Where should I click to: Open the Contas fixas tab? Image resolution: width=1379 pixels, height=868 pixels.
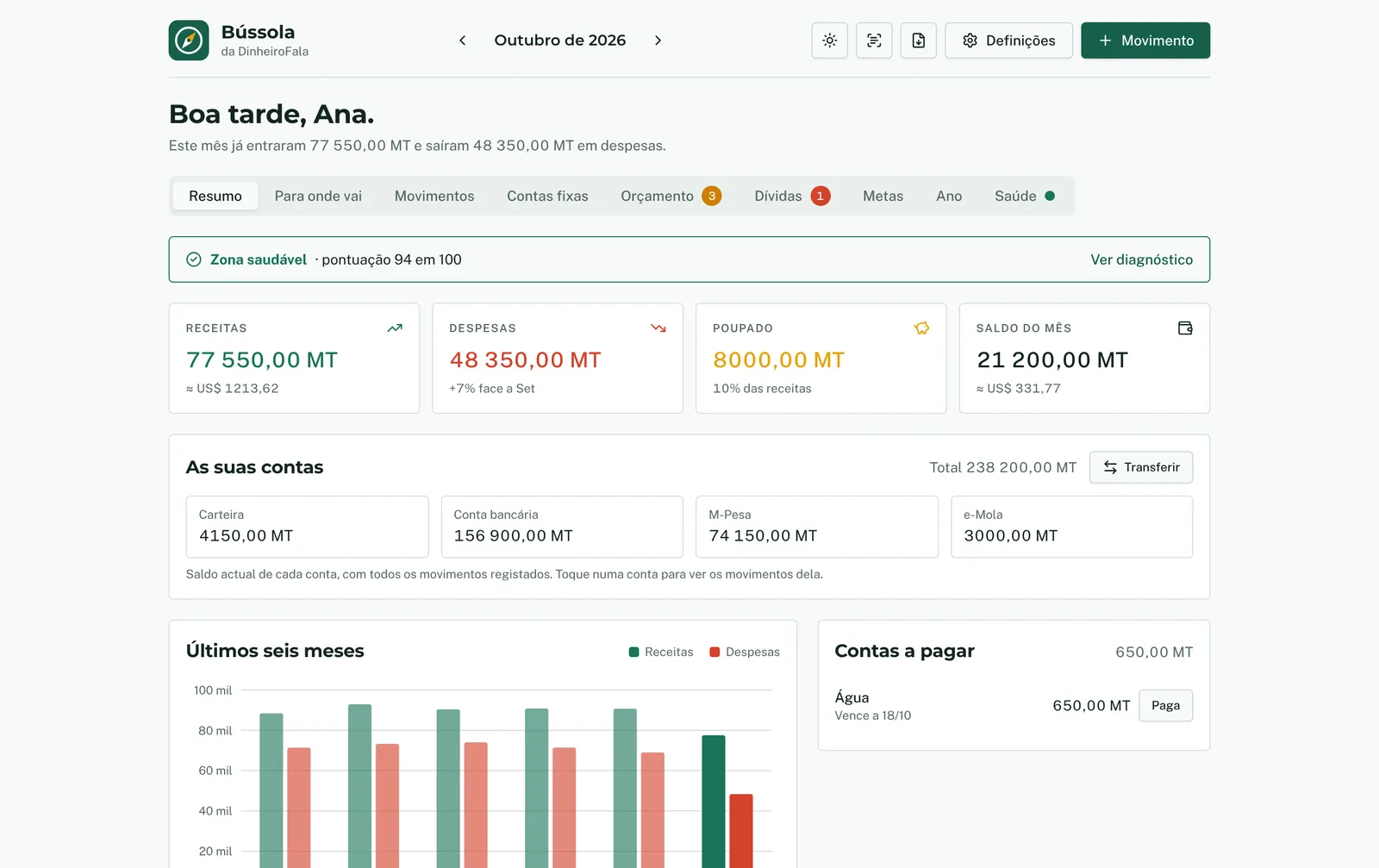pyautogui.click(x=547, y=196)
